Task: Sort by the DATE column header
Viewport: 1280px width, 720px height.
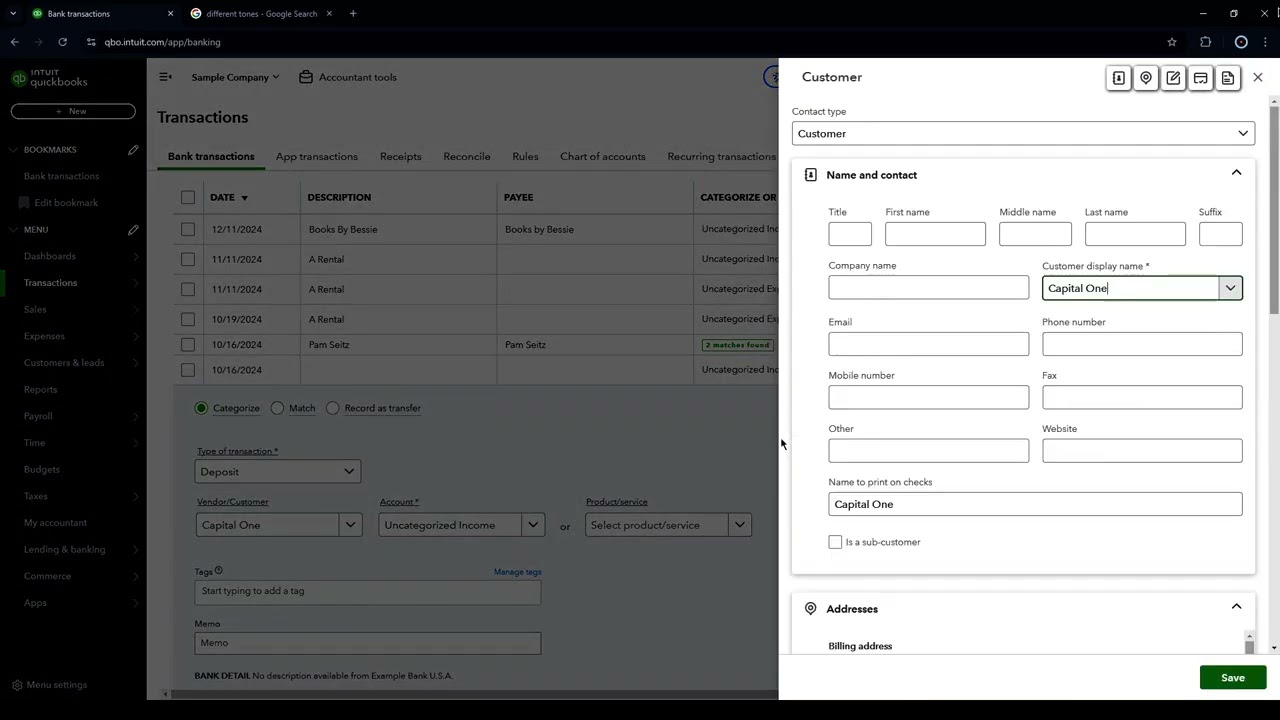Action: point(229,198)
